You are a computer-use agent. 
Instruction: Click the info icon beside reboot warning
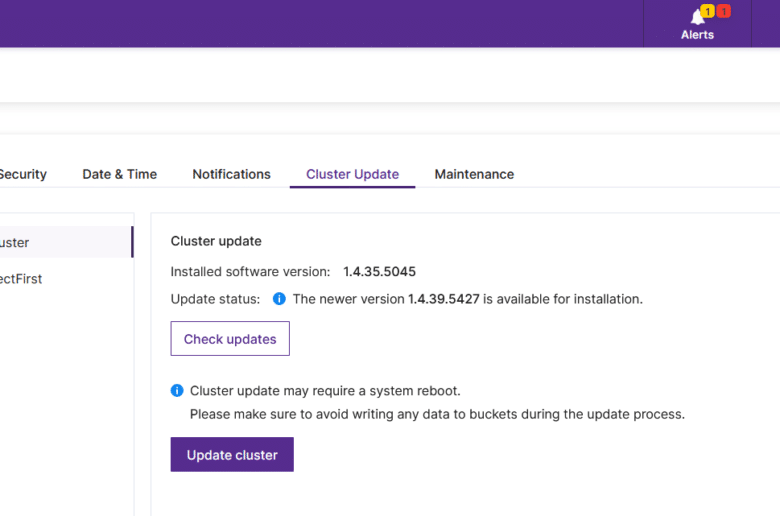pyautogui.click(x=177, y=391)
